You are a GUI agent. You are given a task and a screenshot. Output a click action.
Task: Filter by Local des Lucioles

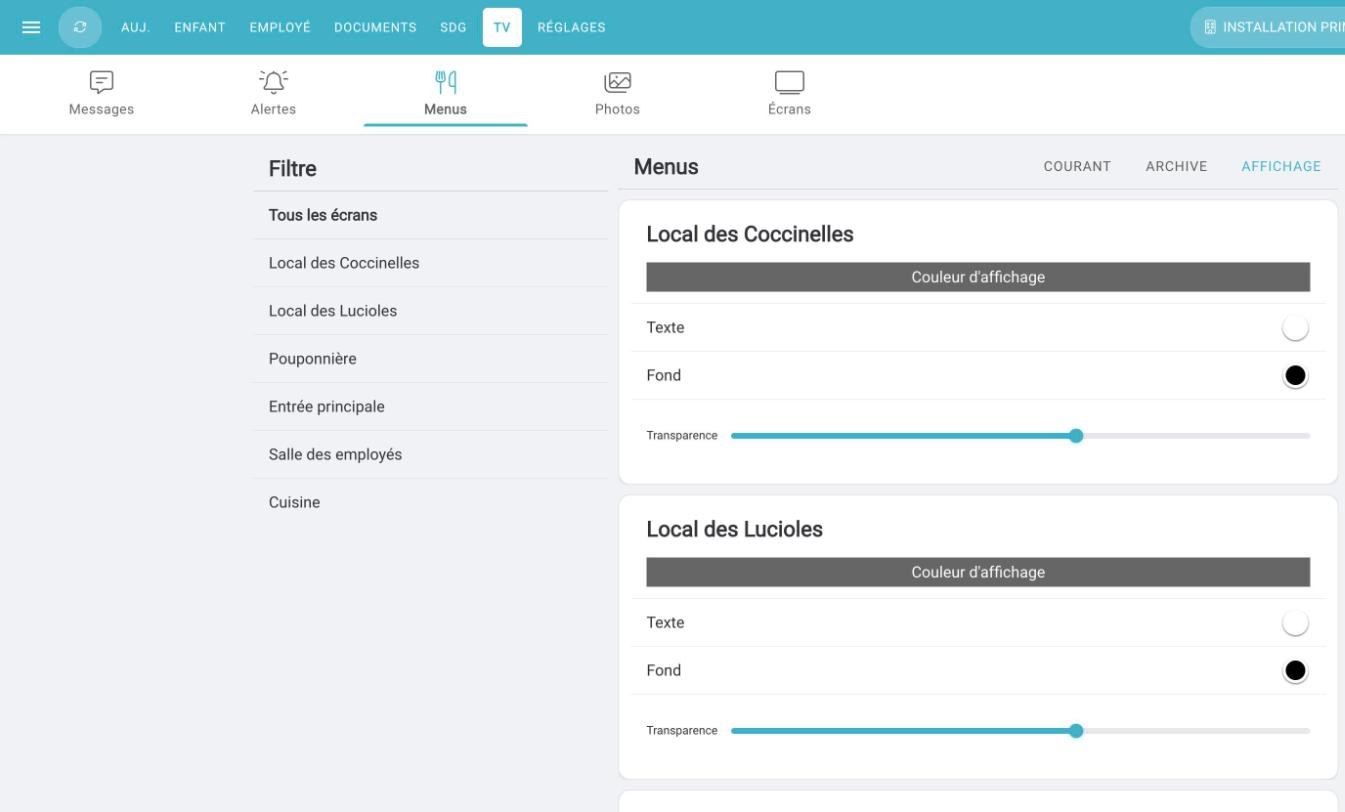pyautogui.click(x=430, y=311)
